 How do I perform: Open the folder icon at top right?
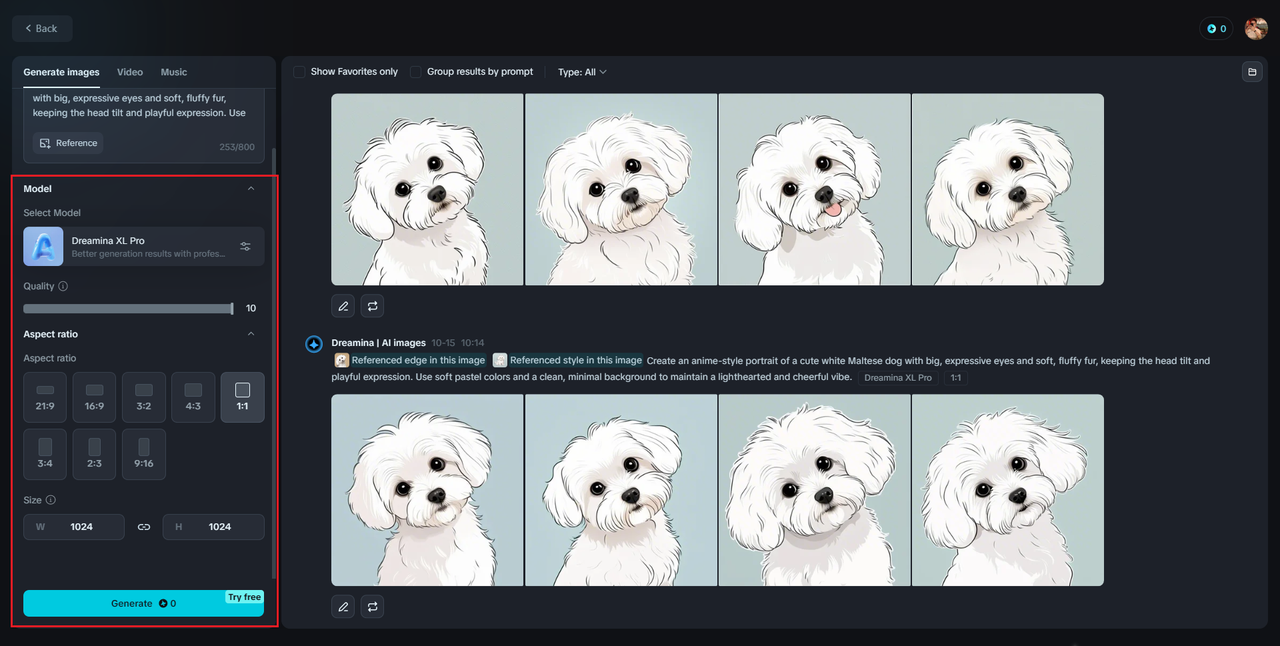pos(1251,72)
